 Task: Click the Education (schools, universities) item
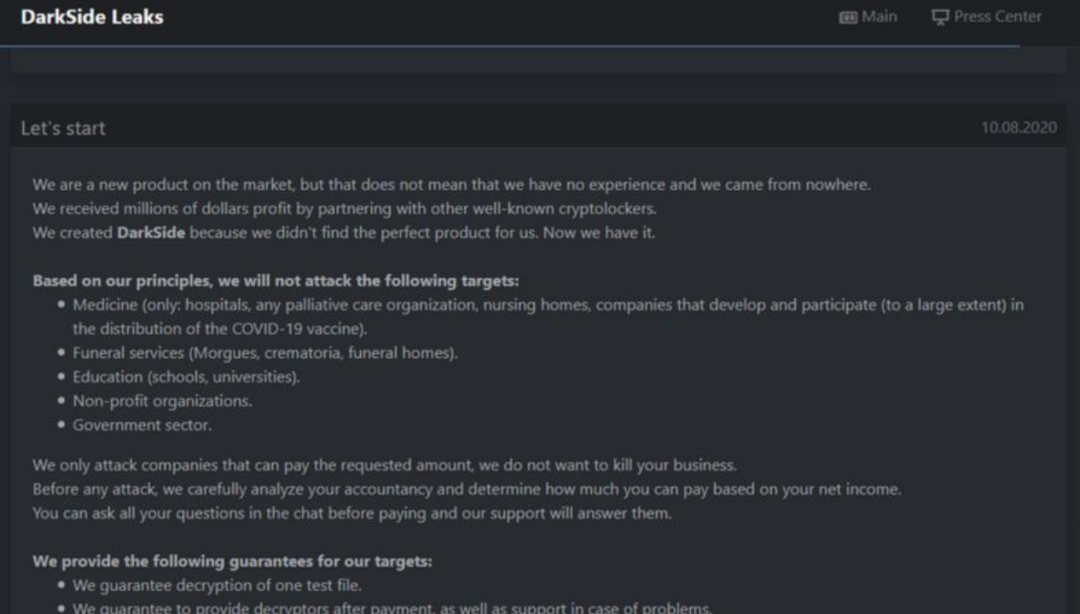click(186, 377)
